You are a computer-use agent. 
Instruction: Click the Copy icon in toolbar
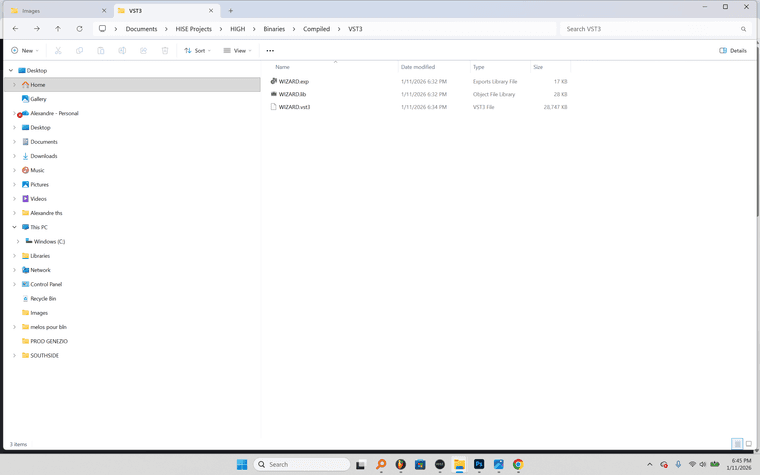coord(79,50)
